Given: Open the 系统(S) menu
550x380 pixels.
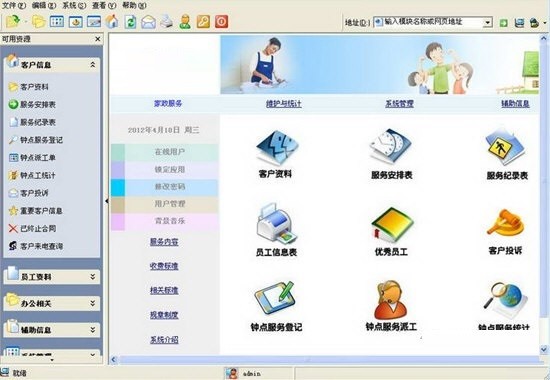Looking at the screenshot, I should click(74, 5).
